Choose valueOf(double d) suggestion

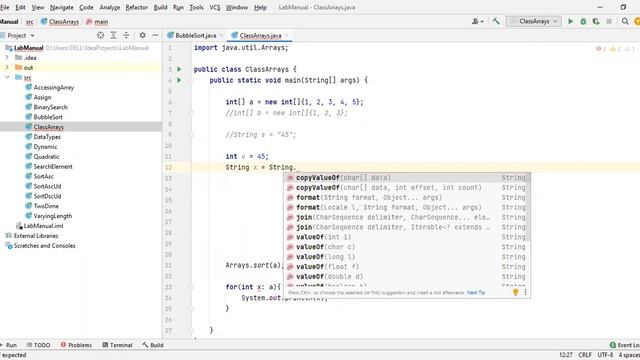point(405,277)
